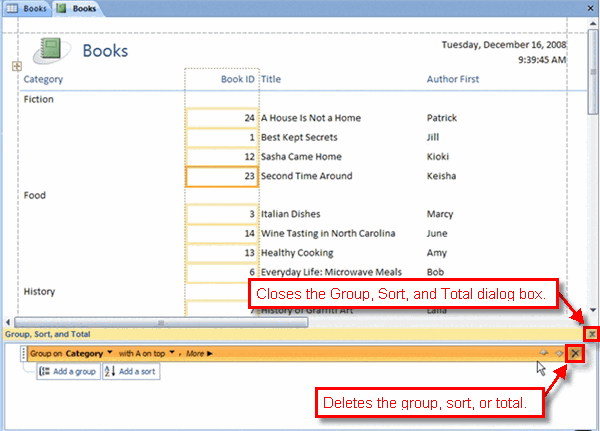The width and height of the screenshot is (600, 431).
Task: Click author name Amy
Action: 437,253
